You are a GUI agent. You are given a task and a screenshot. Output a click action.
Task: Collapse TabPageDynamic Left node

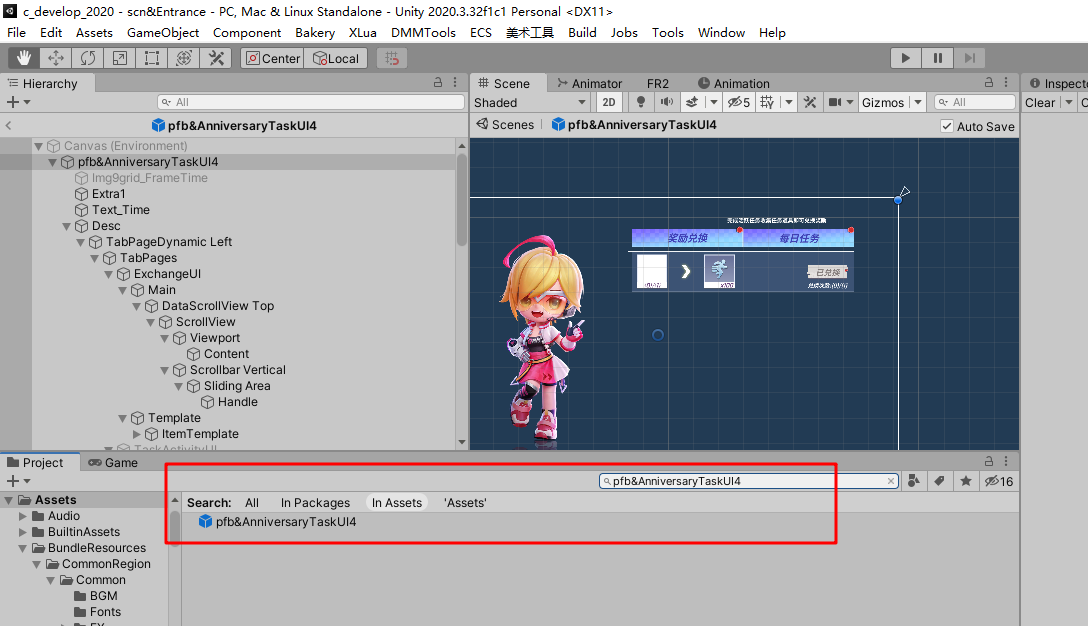80,242
